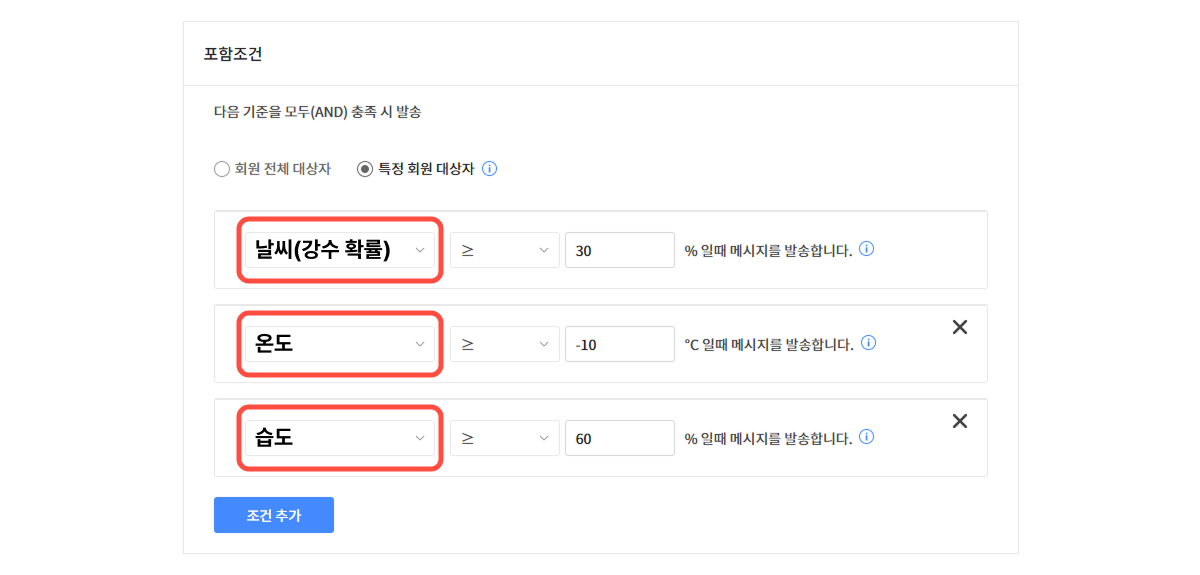Click the 다음 기준을 모두(AND) 충족 시 발송 text
The image size is (1200, 575).
pos(317,112)
